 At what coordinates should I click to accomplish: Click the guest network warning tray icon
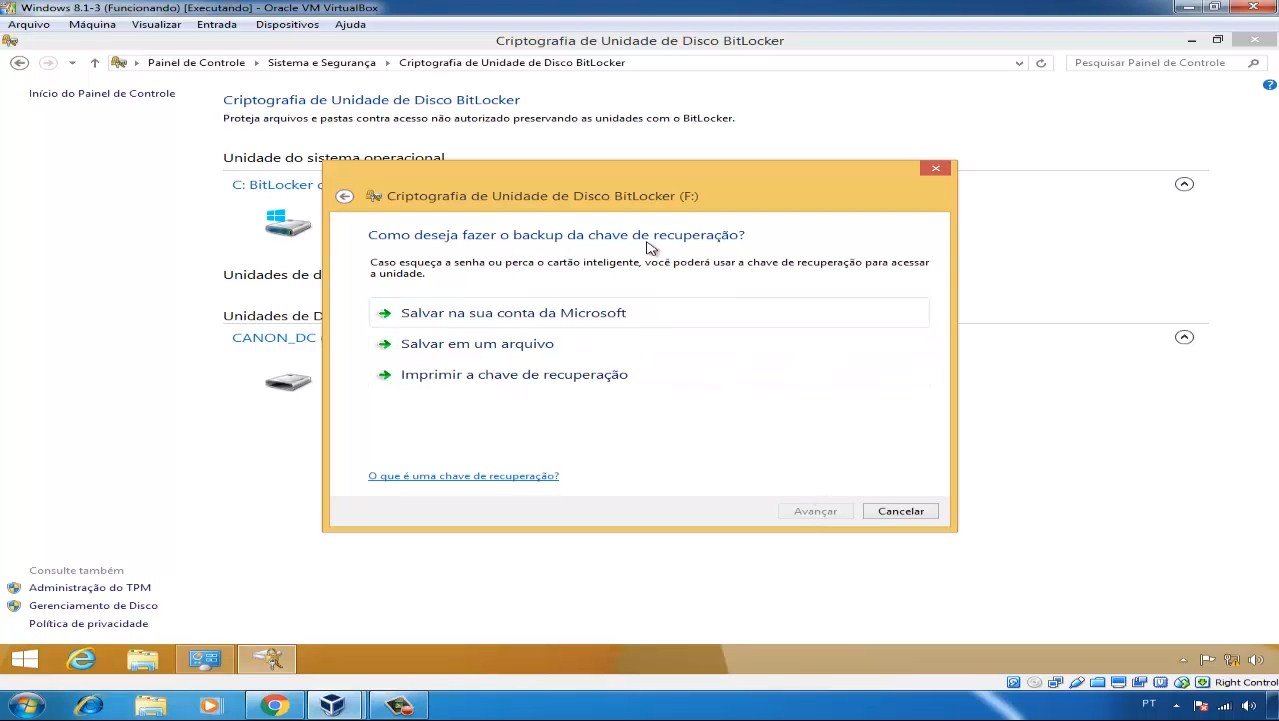point(1231,660)
